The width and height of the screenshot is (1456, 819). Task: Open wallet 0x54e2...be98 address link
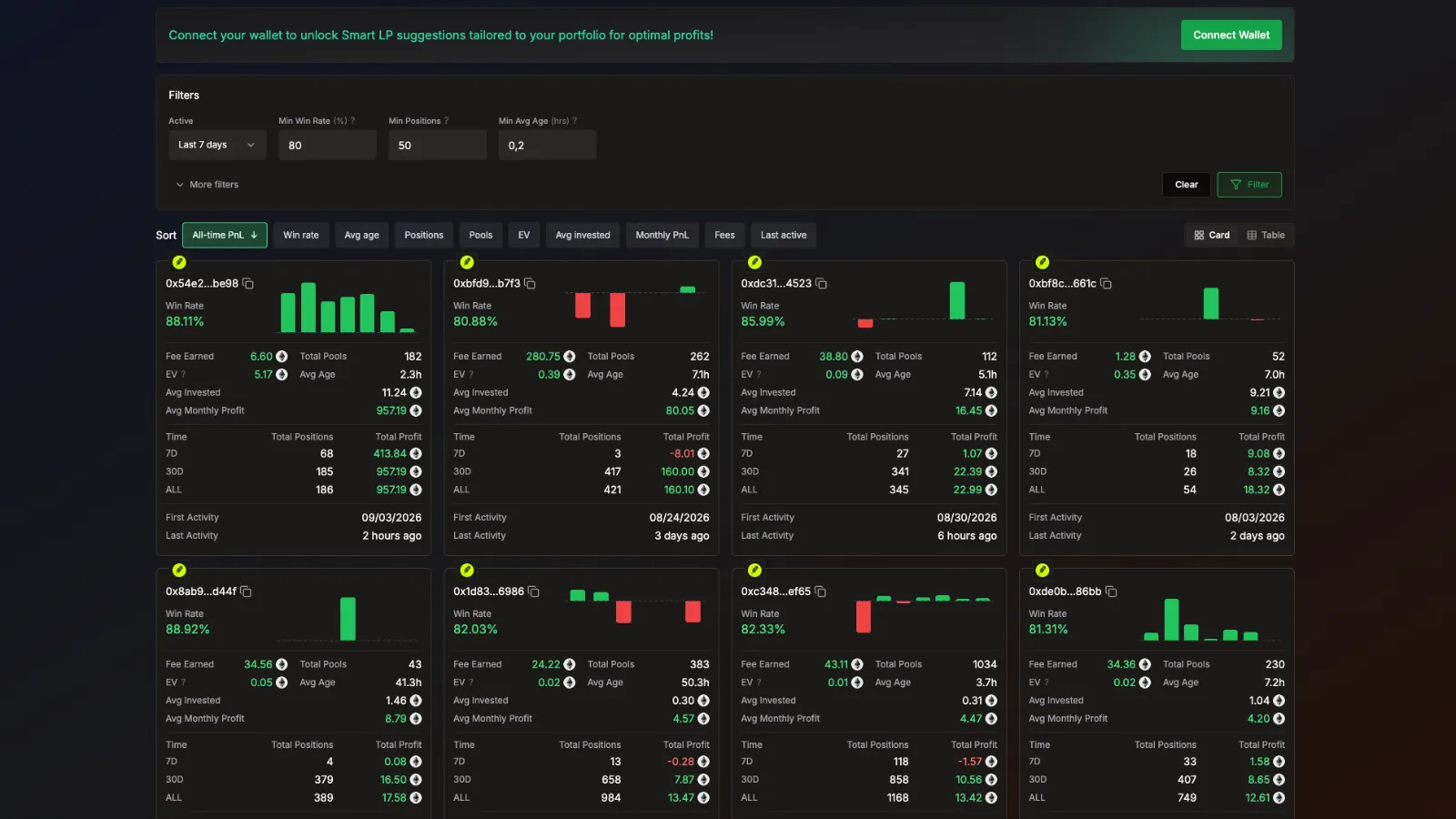202,284
